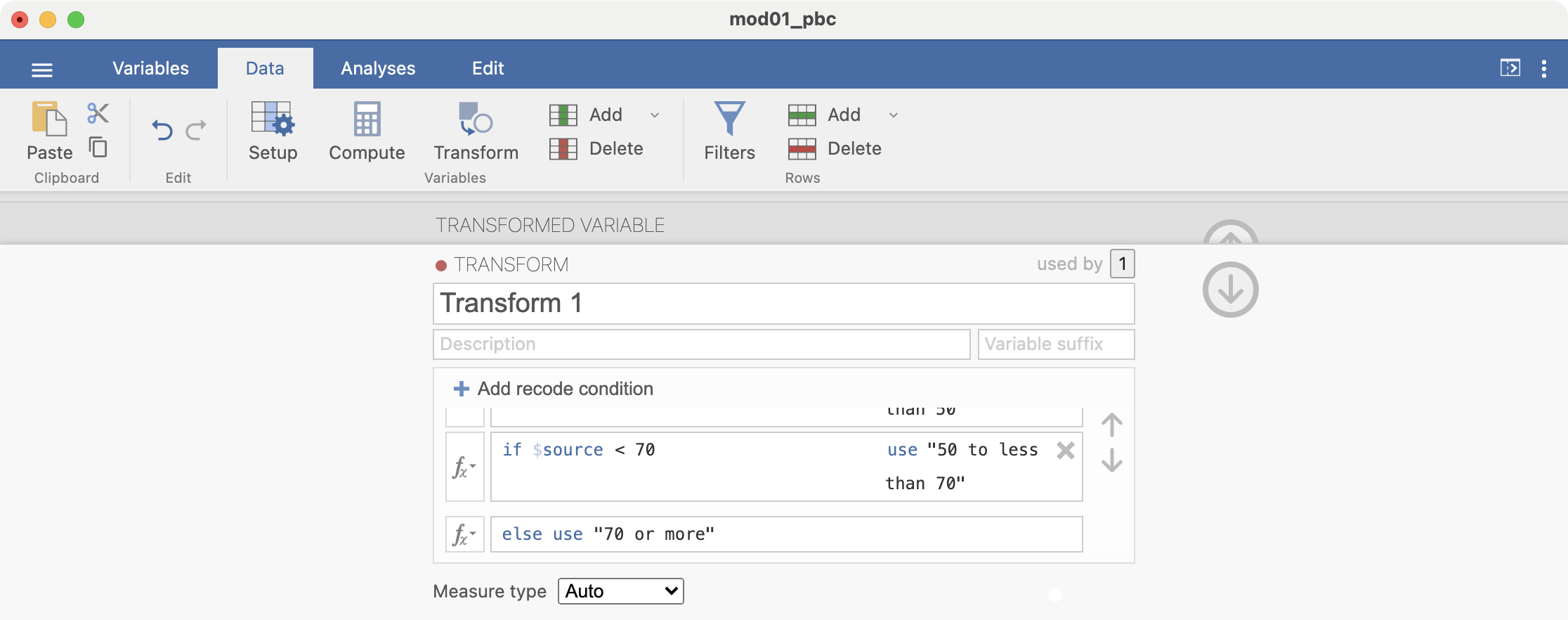Open the Measure type dropdown
The width and height of the screenshot is (1568, 620).
(x=620, y=591)
